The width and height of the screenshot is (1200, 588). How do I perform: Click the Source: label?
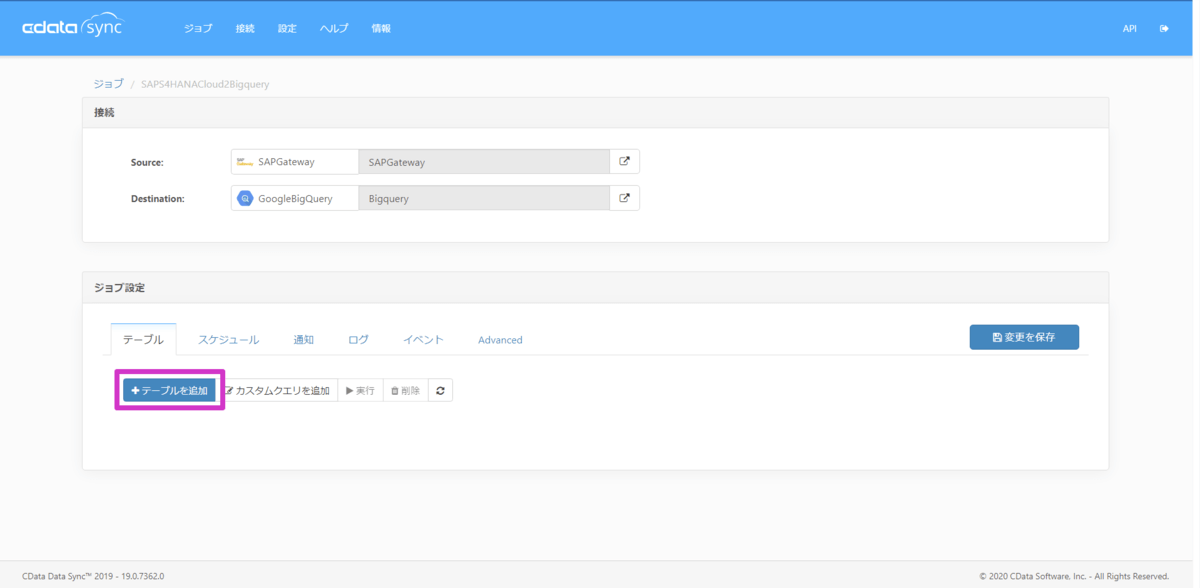pos(147,162)
